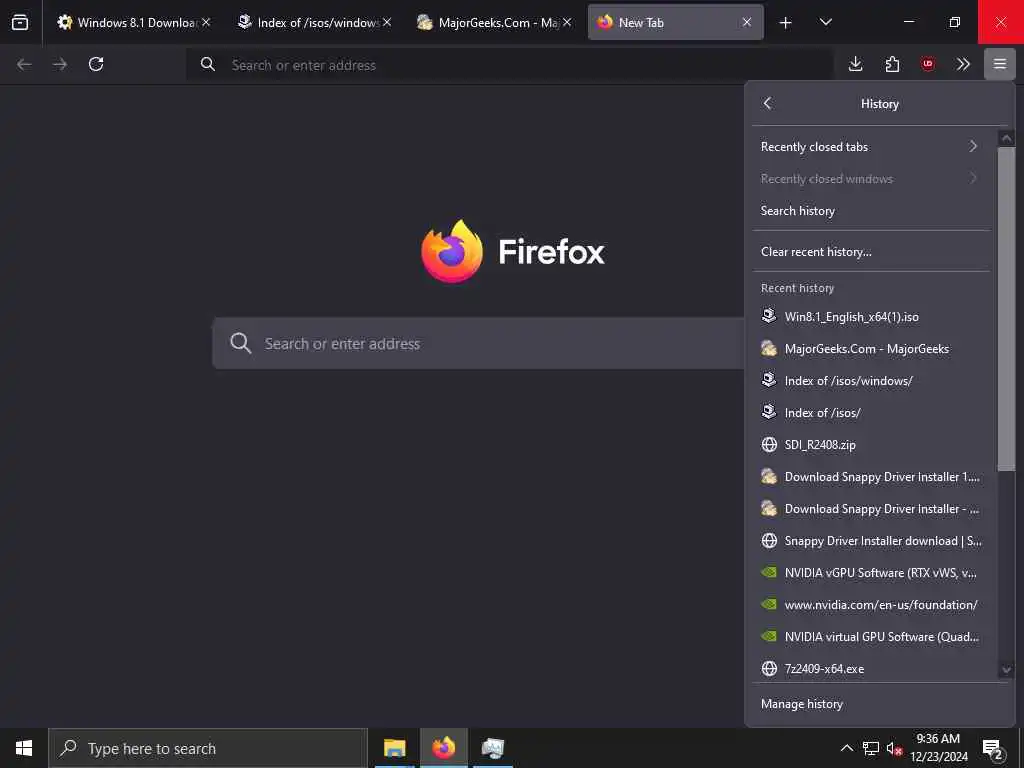Open Download Snappy Driver Installer 1... entry
Screen dimensions: 1024x768
pos(871,477)
